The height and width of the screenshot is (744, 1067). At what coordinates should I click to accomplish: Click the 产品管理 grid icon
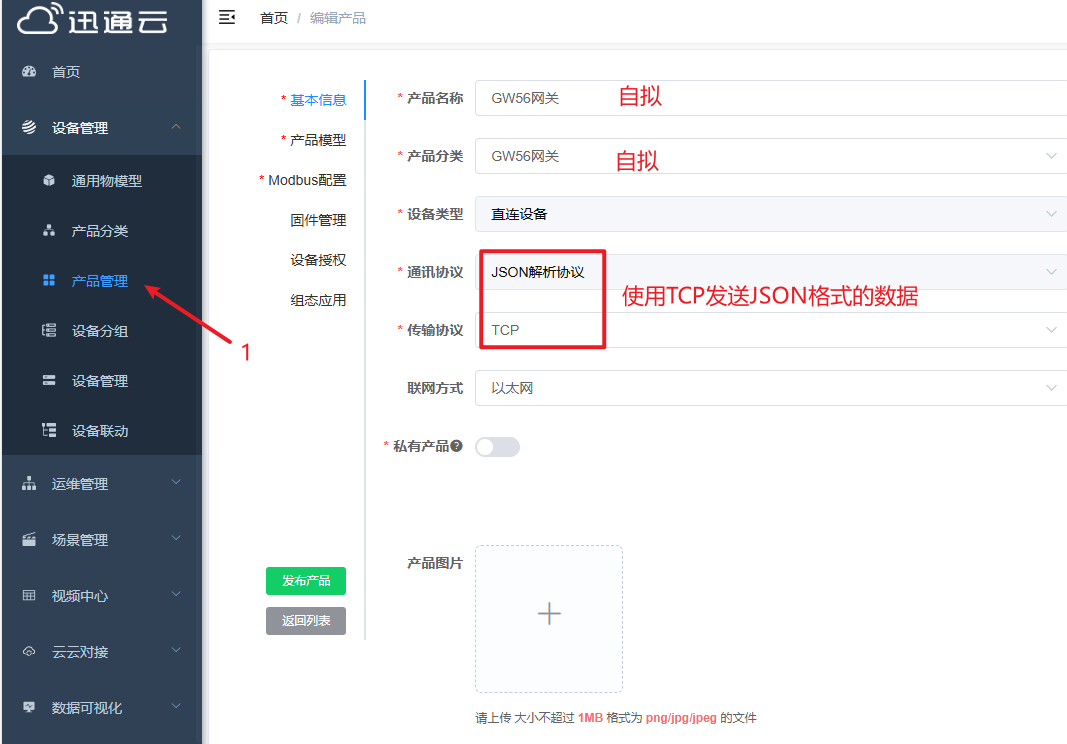49,281
